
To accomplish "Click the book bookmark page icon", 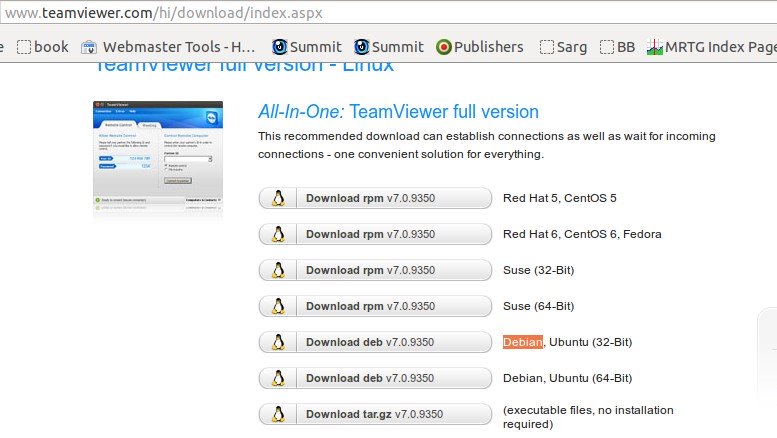I will [x=24, y=47].
